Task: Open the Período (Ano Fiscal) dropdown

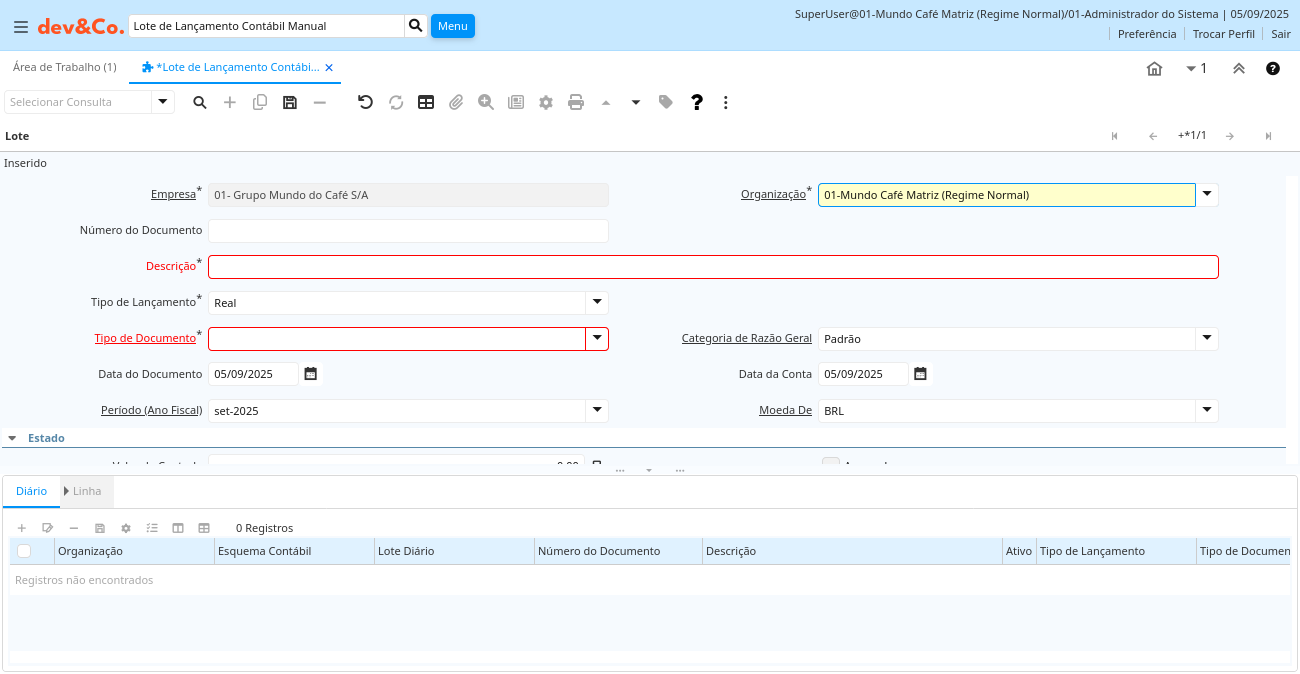Action: pyautogui.click(x=597, y=410)
